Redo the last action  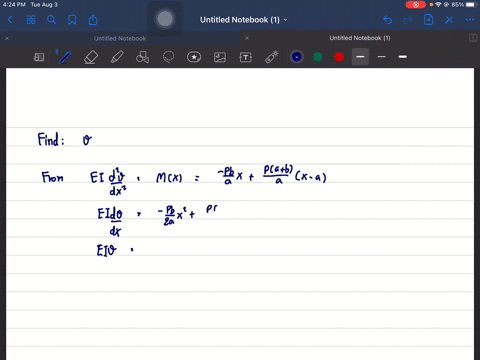coord(408,20)
